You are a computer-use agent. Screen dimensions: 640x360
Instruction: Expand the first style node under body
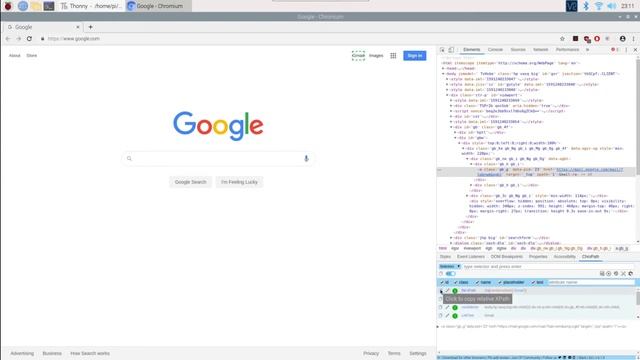coord(447,79)
